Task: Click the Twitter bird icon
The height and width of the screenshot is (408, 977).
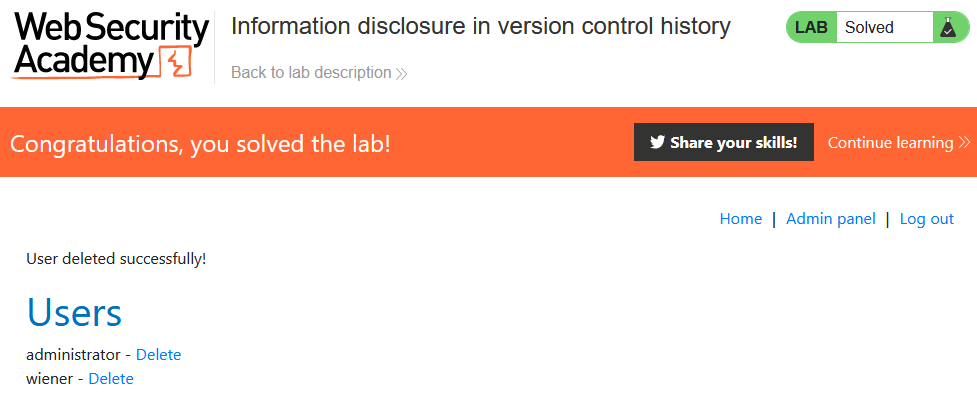Action: click(657, 142)
